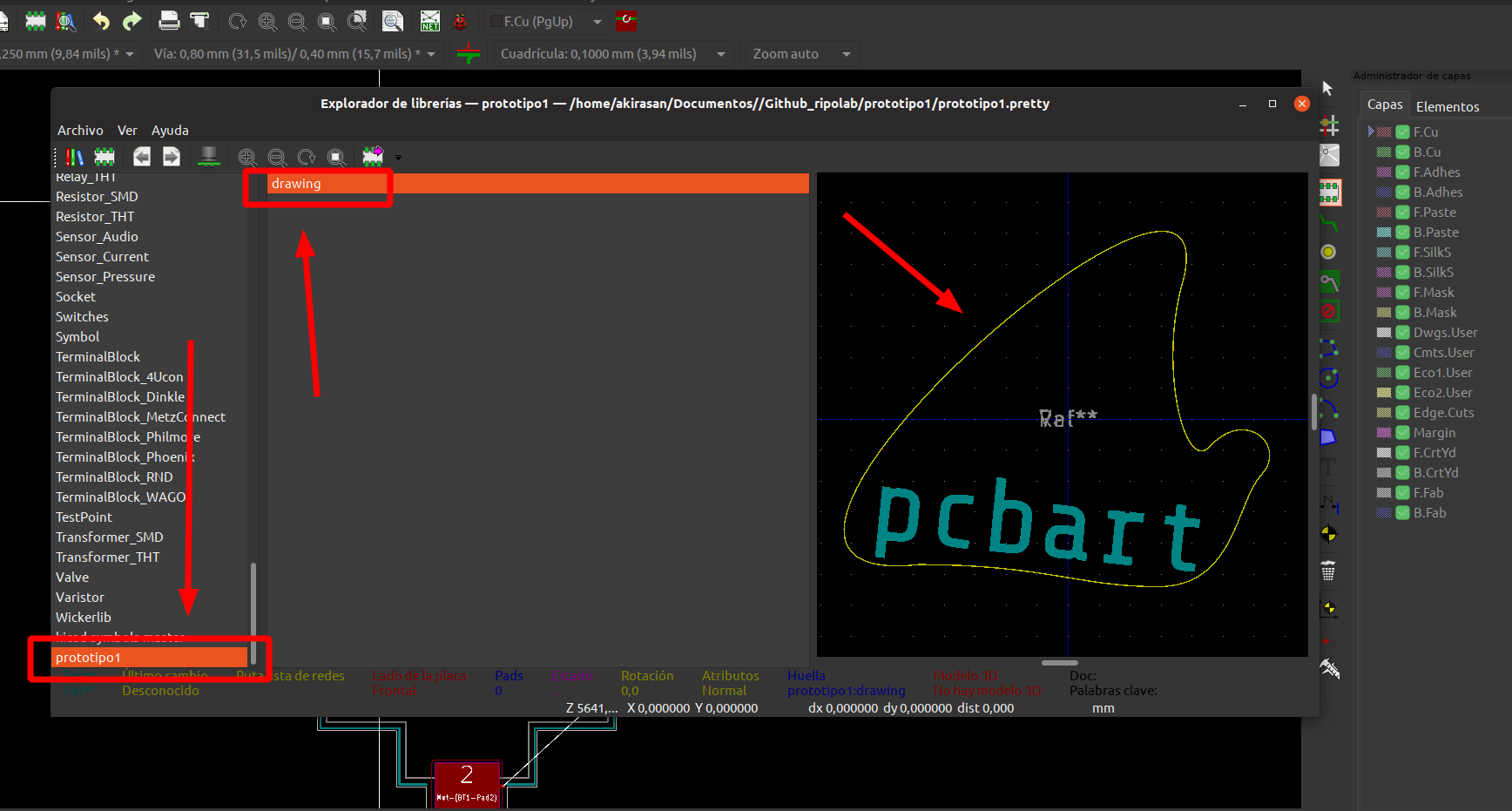Open the Archivo menu
1512x811 pixels.
[80, 130]
